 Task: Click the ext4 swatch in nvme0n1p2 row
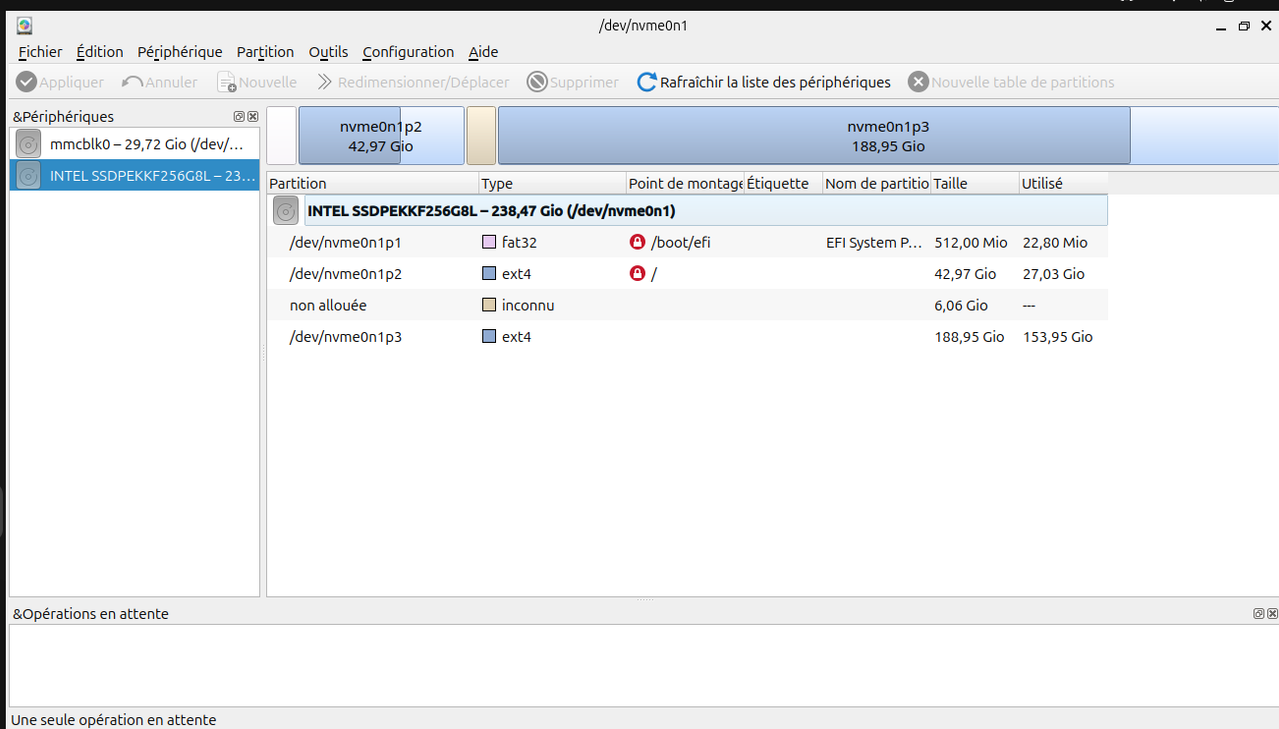coord(489,273)
